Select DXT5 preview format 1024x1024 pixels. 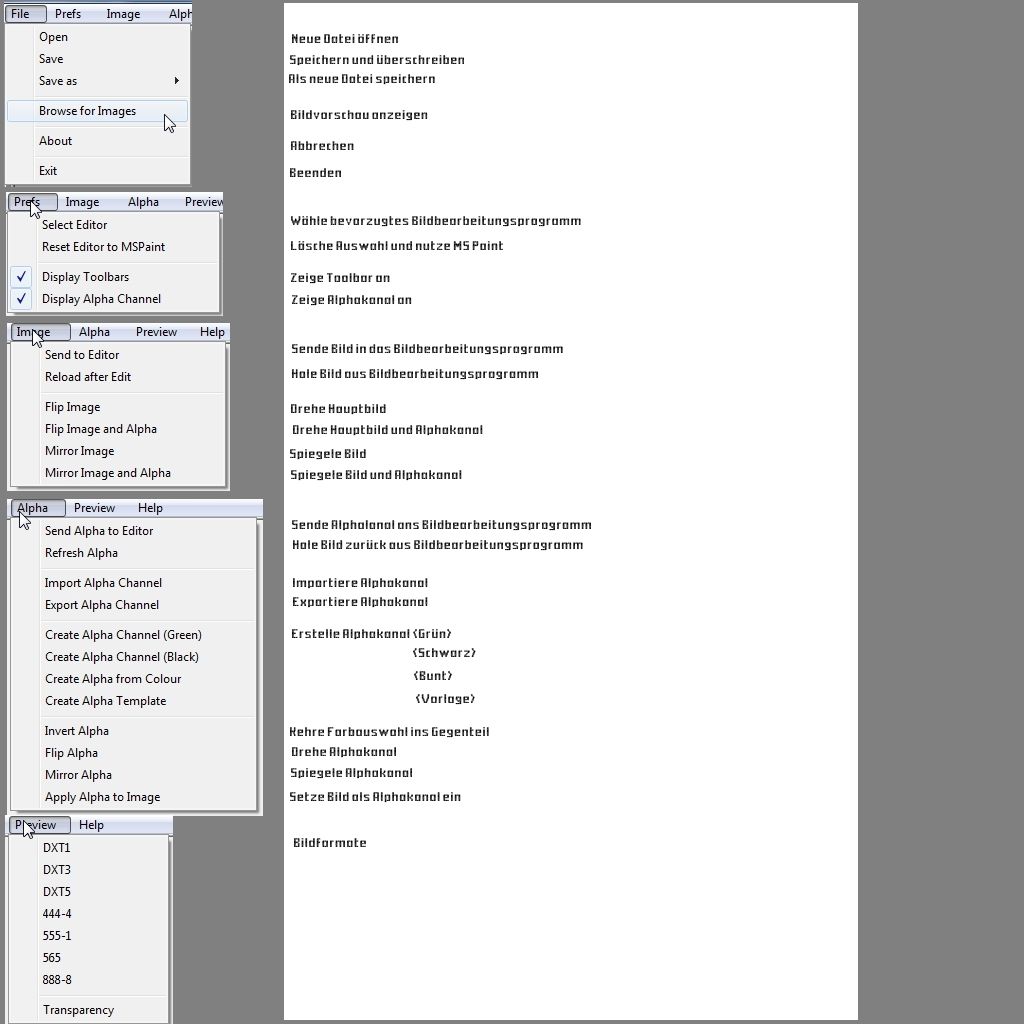click(57, 892)
